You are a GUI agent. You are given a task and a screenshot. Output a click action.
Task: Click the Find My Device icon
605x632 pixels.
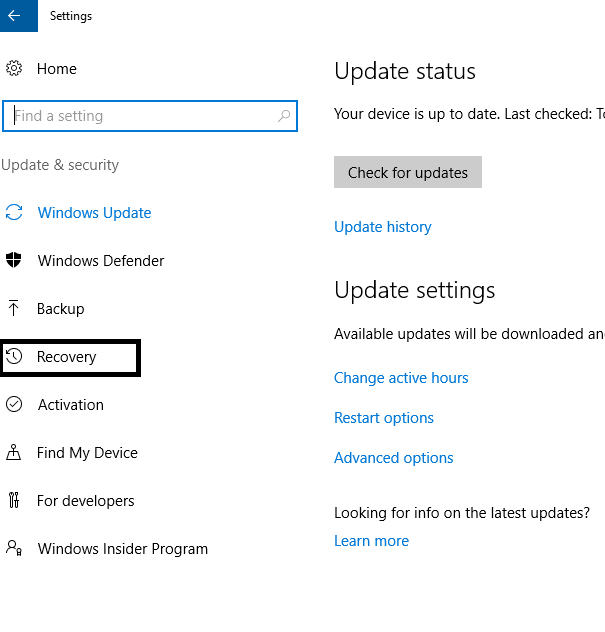click(14, 453)
